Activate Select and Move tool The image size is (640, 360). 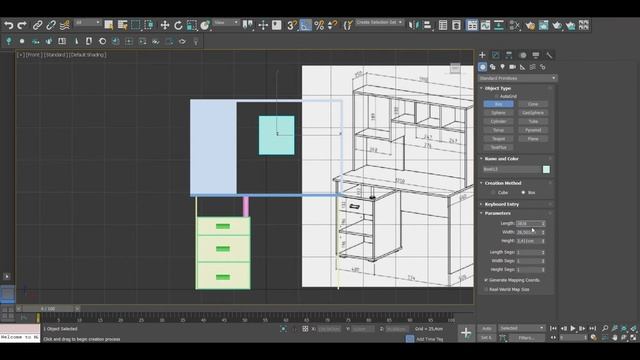(164, 25)
